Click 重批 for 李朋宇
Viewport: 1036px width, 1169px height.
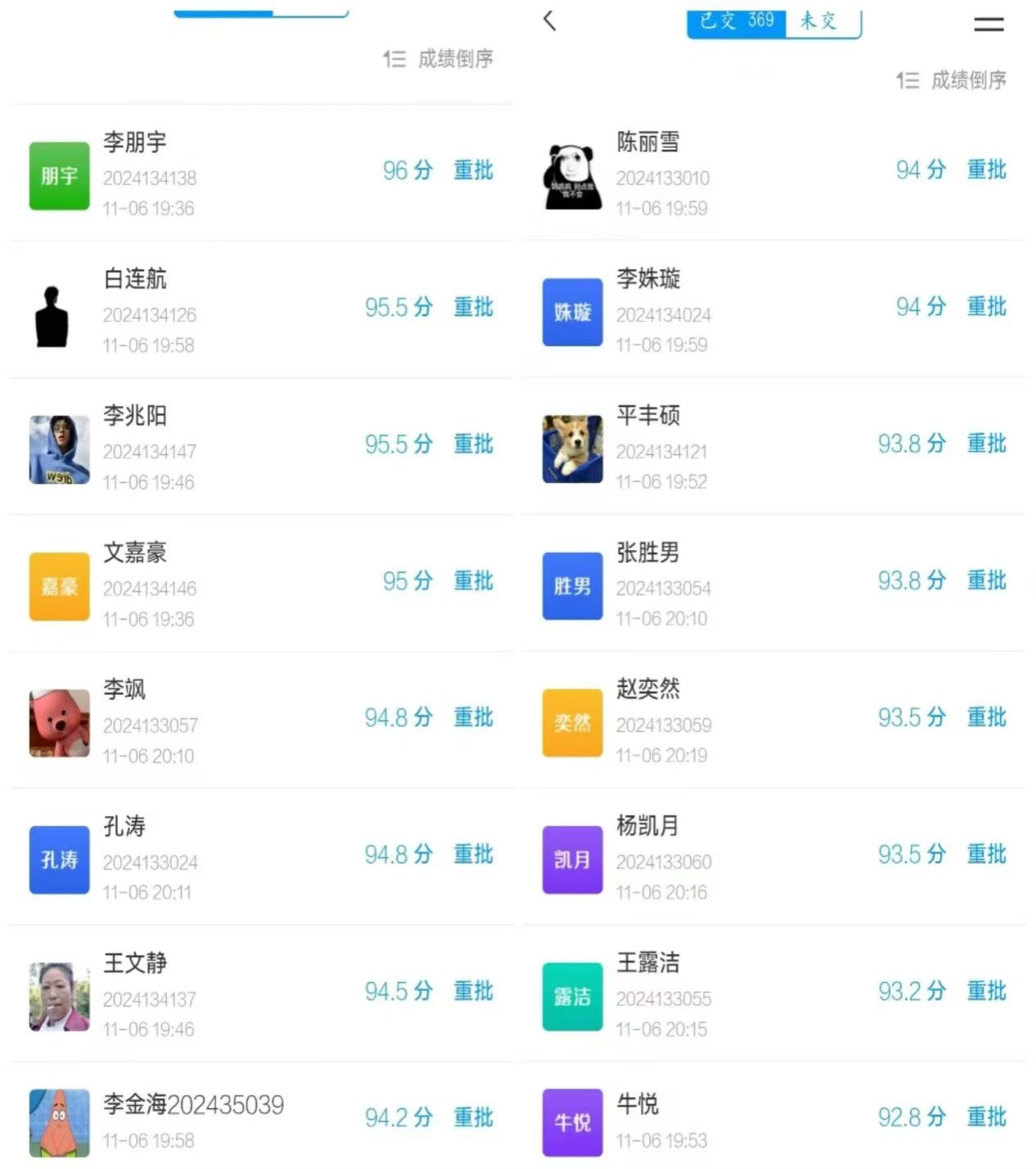[x=474, y=170]
